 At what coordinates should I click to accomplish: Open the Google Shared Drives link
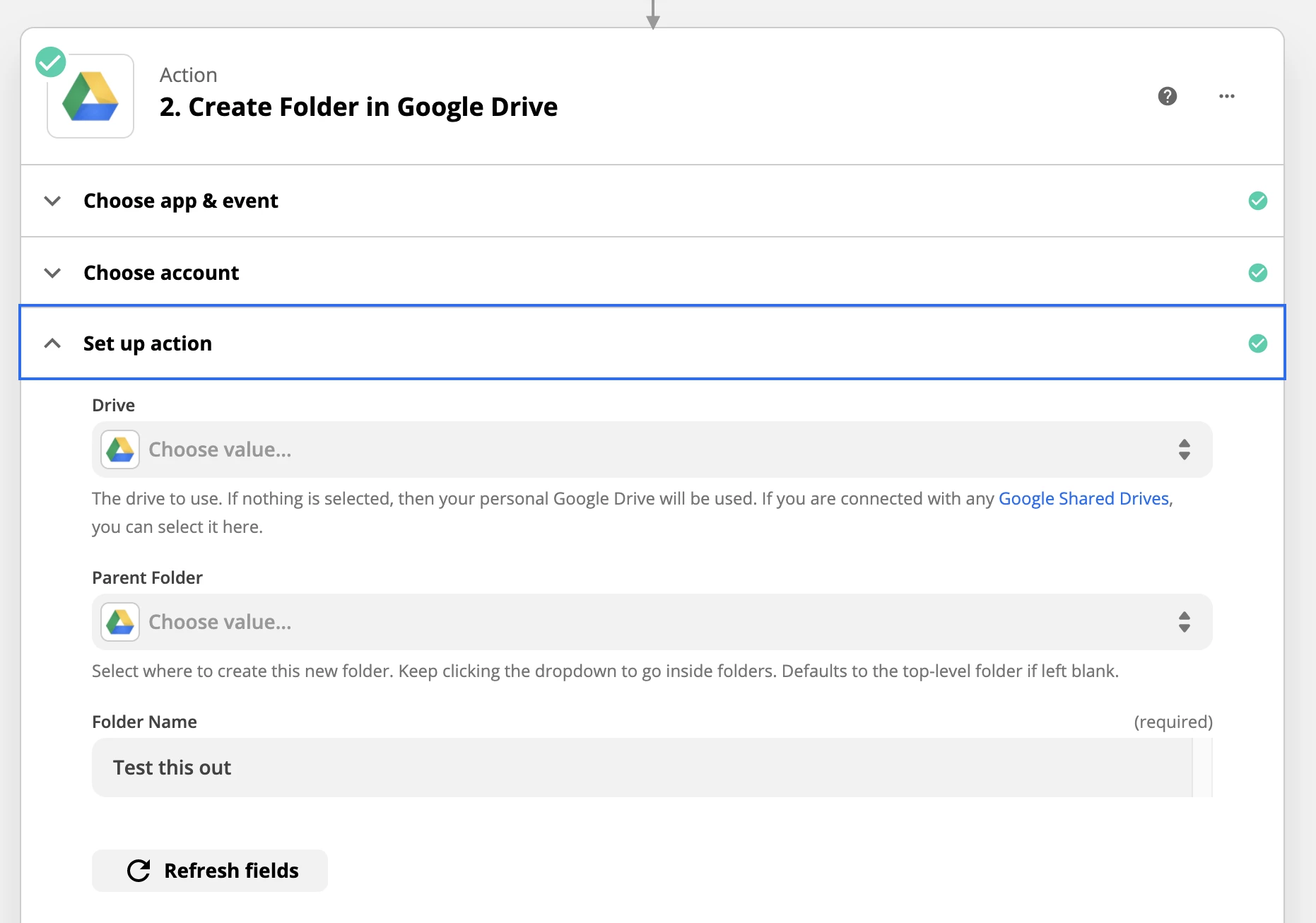tap(1083, 498)
